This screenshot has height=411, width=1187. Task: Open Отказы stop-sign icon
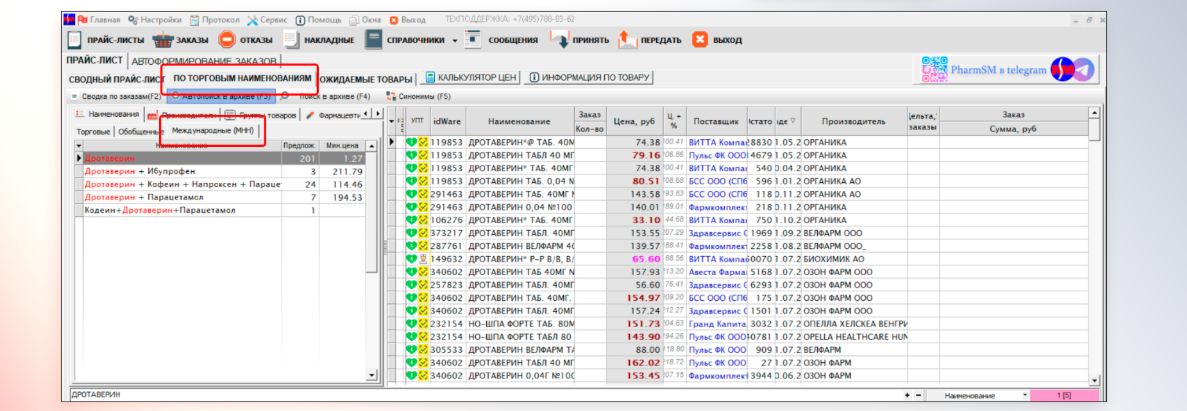click(227, 40)
